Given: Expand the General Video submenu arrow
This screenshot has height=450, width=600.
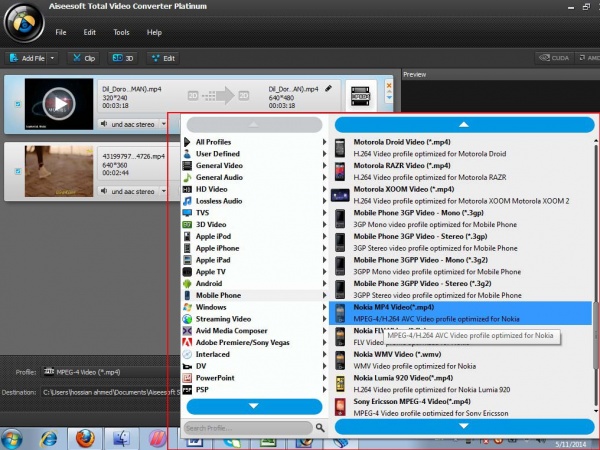Looking at the screenshot, I should coord(324,166).
